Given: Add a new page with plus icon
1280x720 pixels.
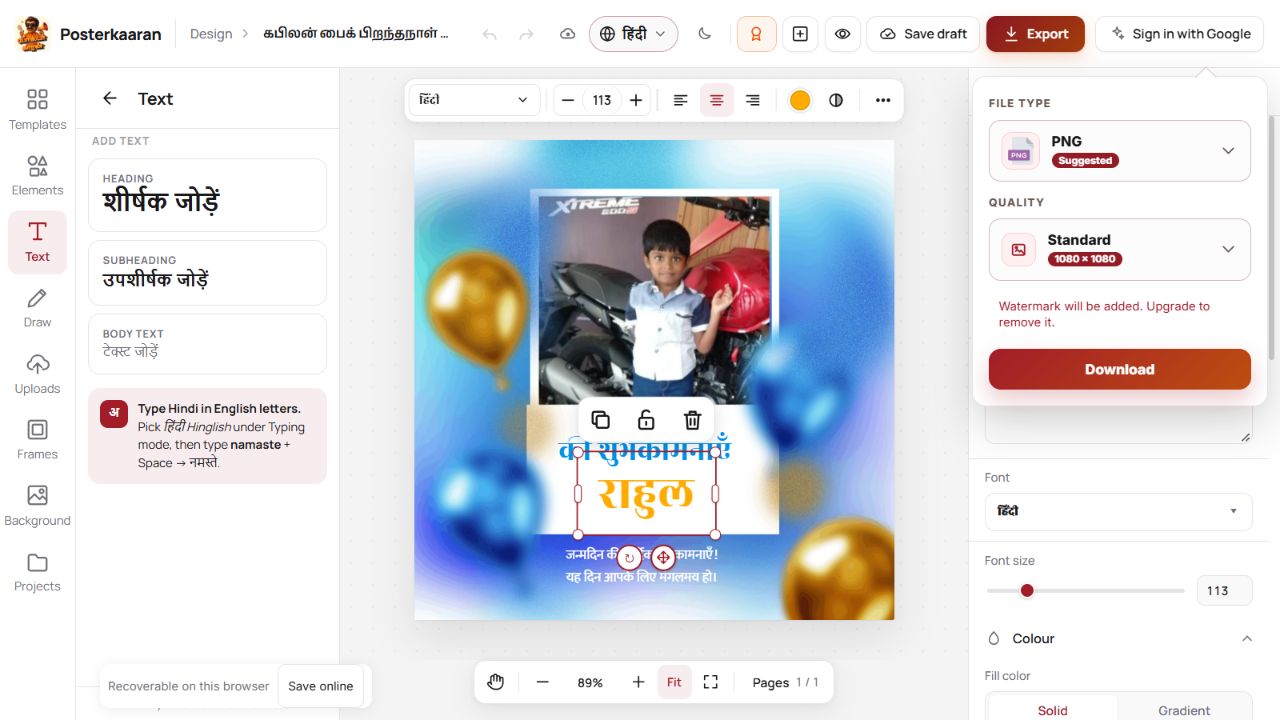Looking at the screenshot, I should [800, 34].
